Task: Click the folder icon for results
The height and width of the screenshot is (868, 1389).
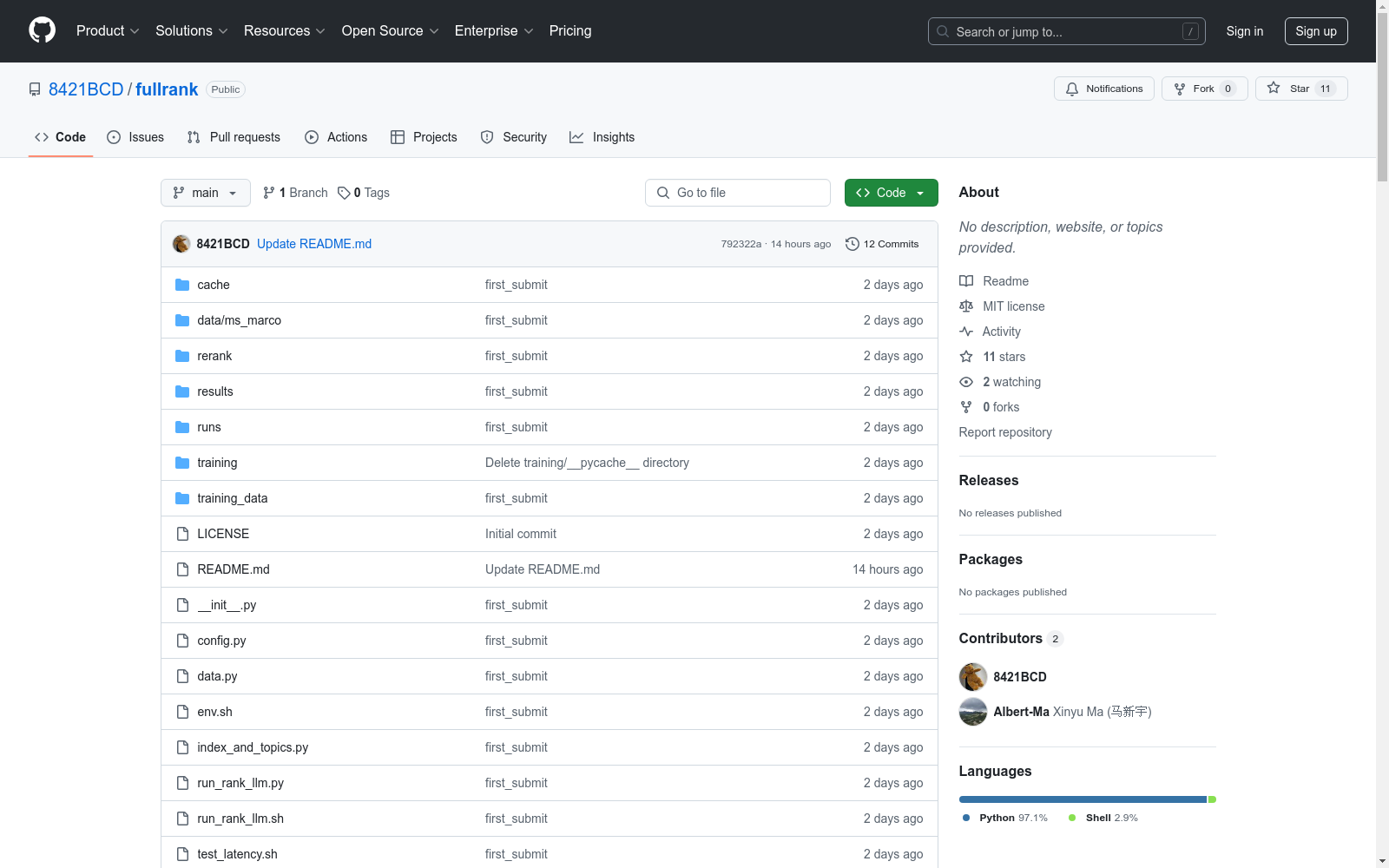Action: (x=182, y=391)
